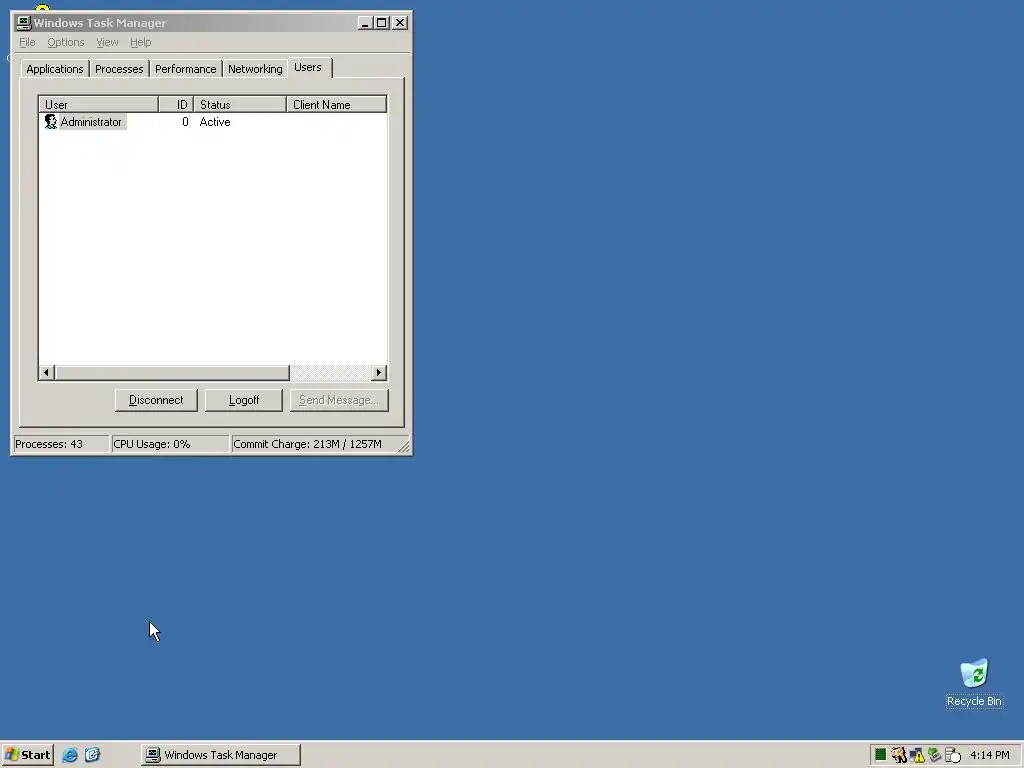Viewport: 1024px width, 768px height.
Task: Click the session ID value 0
Action: pos(185,122)
